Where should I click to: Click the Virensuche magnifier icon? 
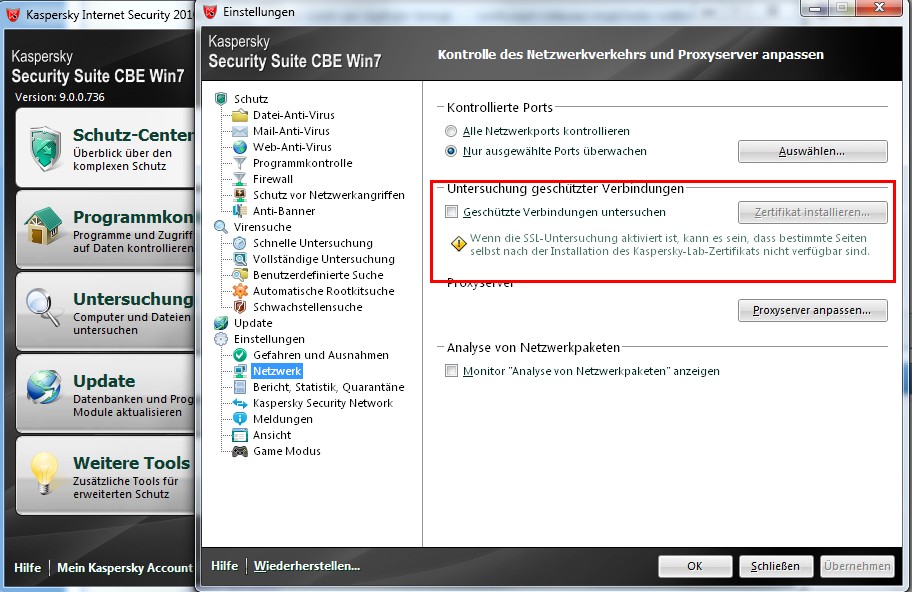pos(221,227)
